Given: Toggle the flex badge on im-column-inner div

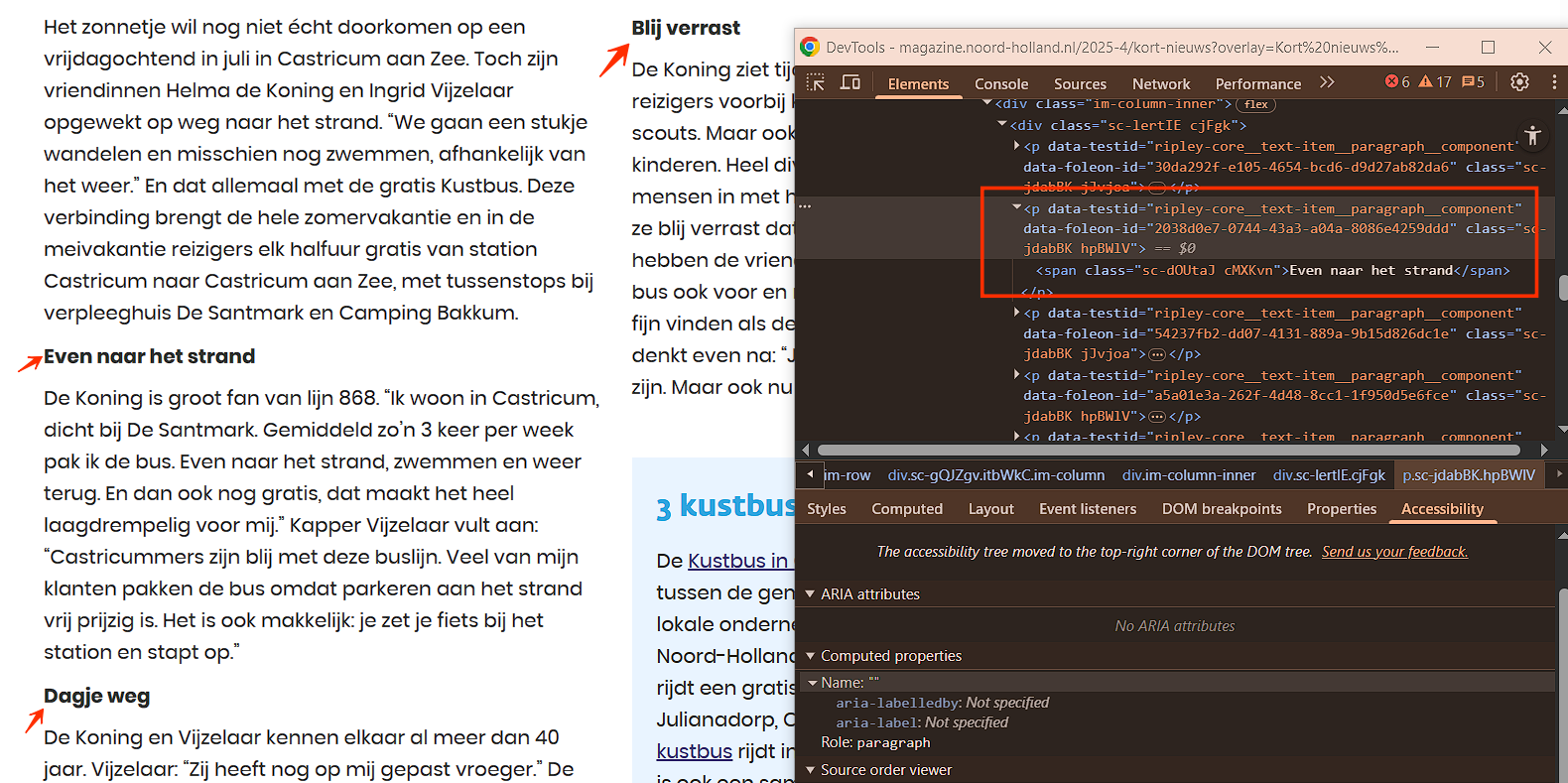Looking at the screenshot, I should 1255,104.
